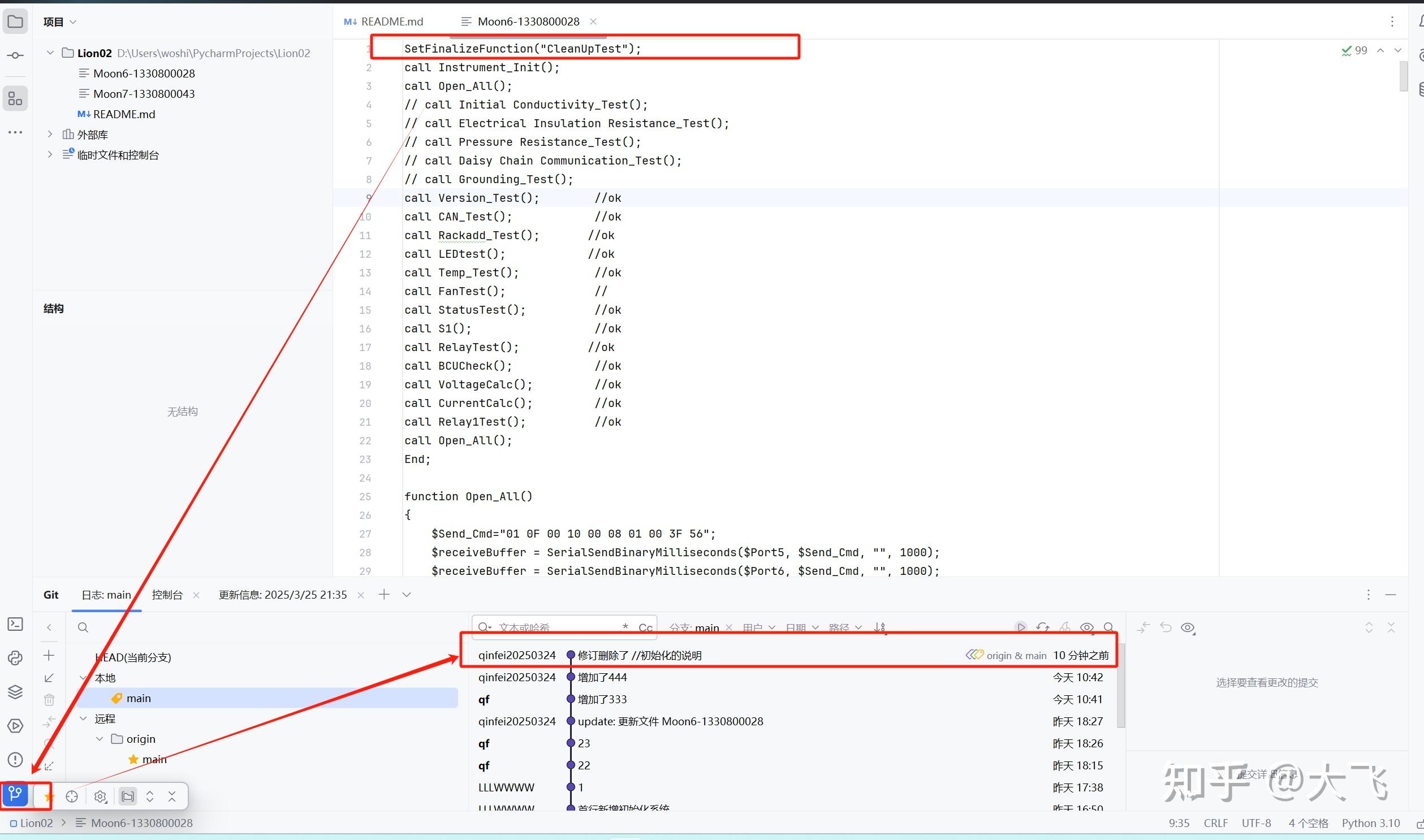Screen dimensions: 1424x840
Task: Click UTF-8 encoding in the status bar
Action: click(1256, 822)
